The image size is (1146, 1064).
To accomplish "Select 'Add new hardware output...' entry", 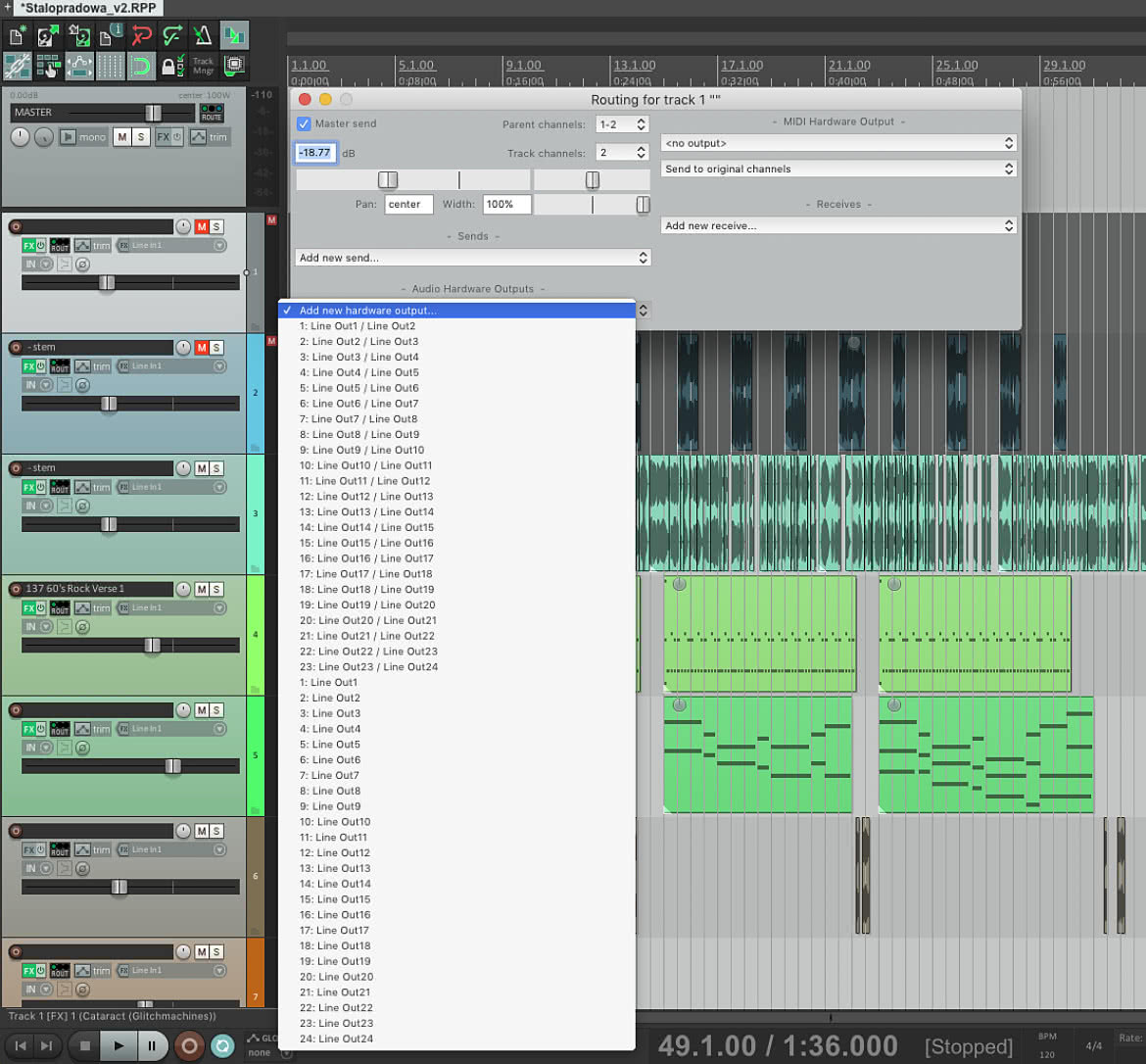I will pos(456,311).
